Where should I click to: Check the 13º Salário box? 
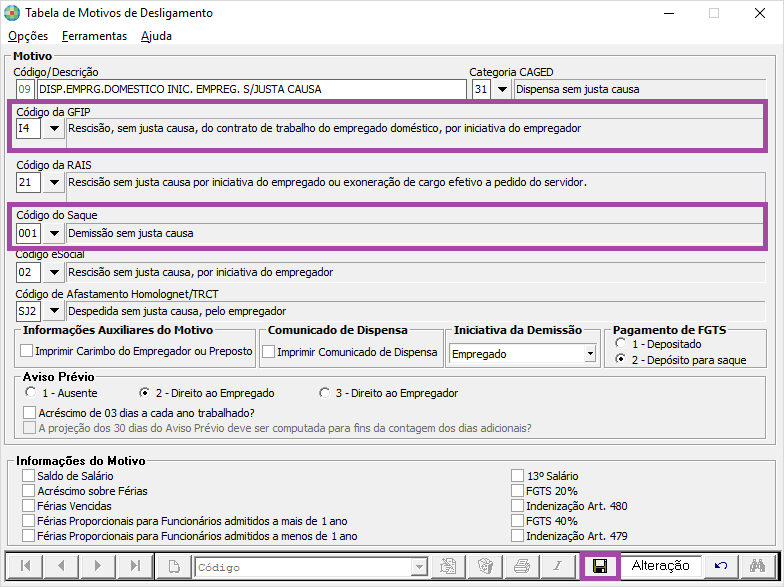(x=518, y=475)
